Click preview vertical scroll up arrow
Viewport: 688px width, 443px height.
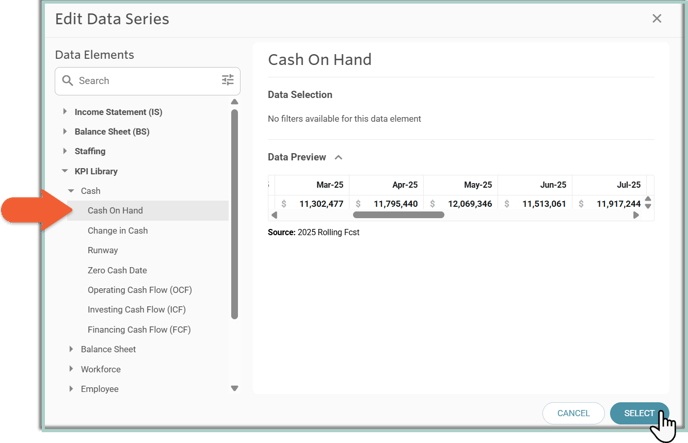coord(648,199)
